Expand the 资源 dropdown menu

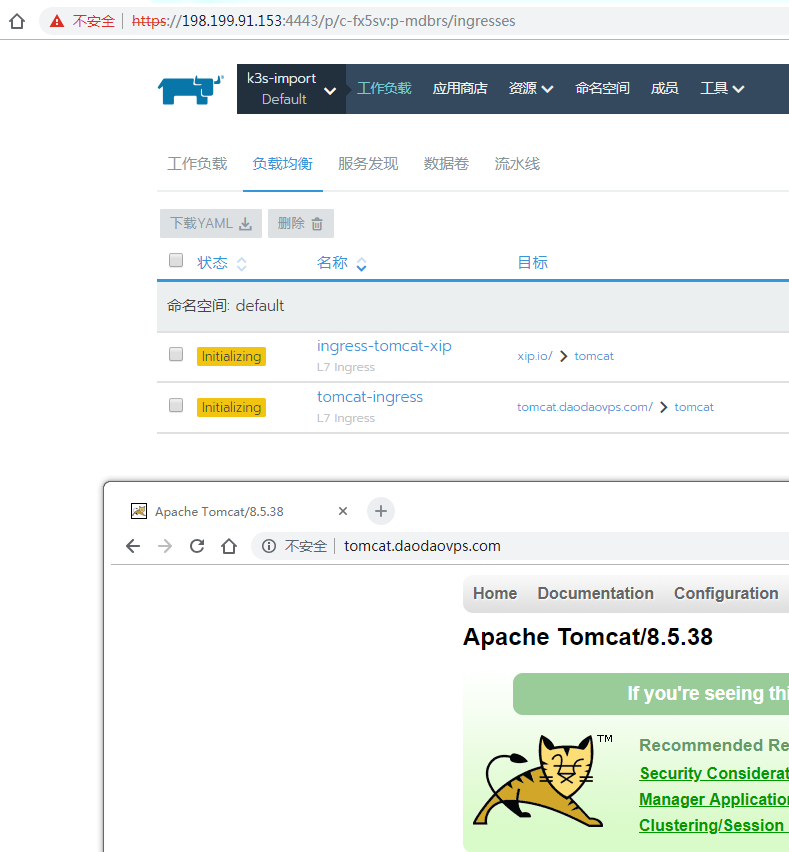coord(531,88)
